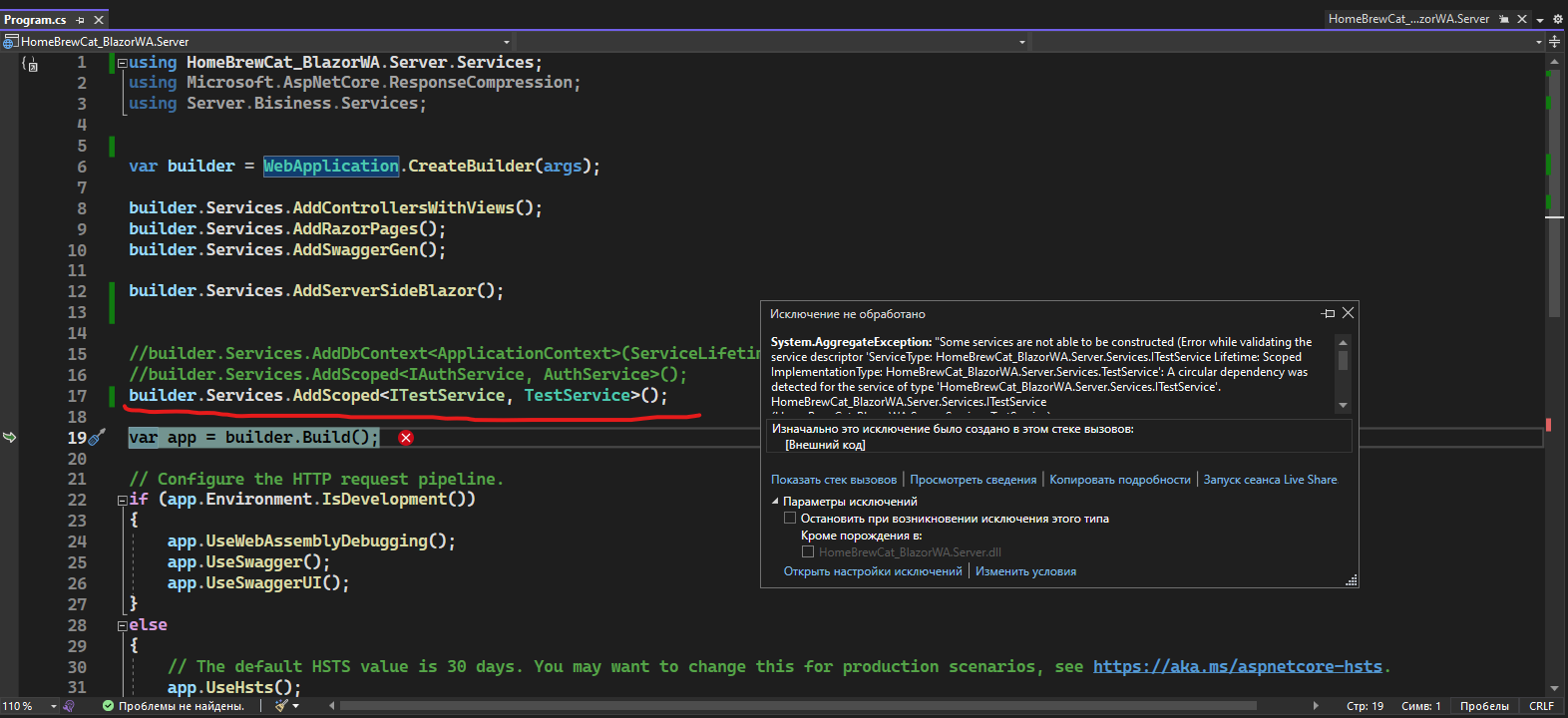Collapse the else block
Image resolution: width=1568 pixels, height=718 pixels.
[x=122, y=626]
